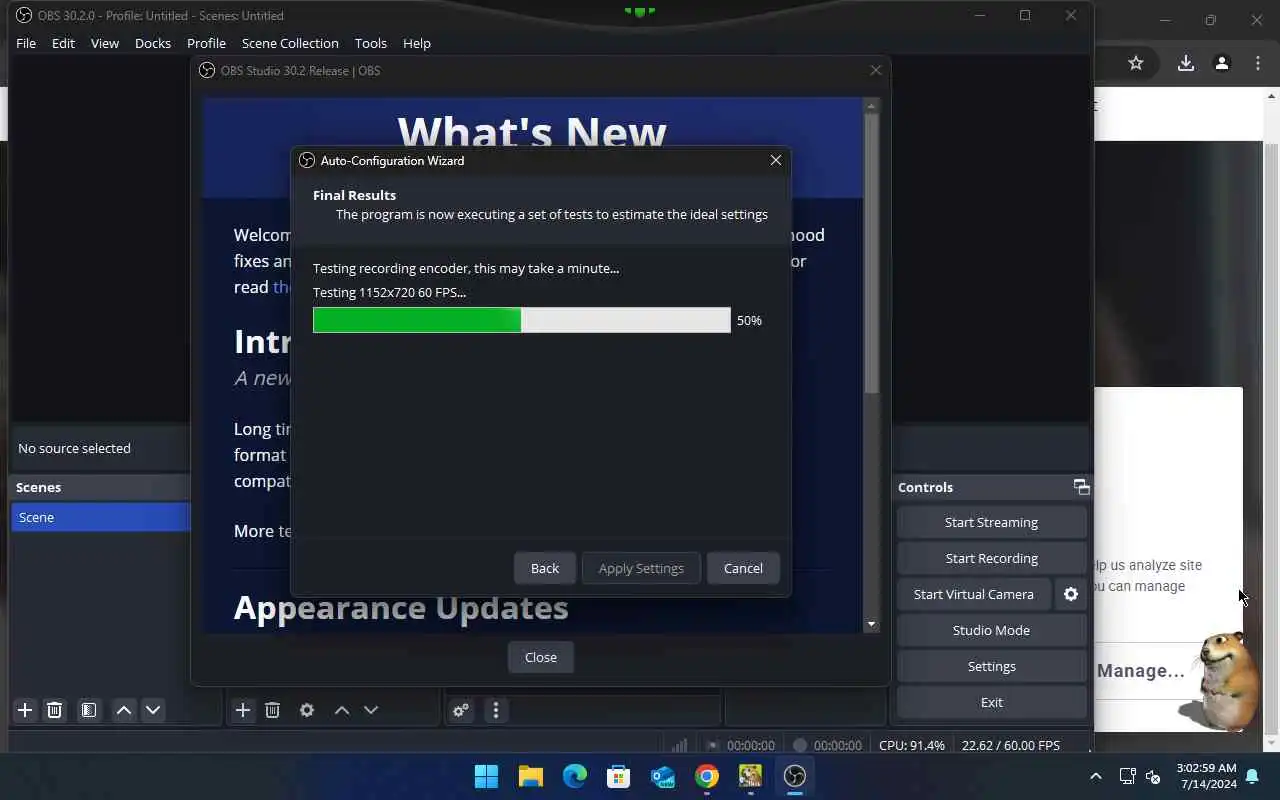The width and height of the screenshot is (1280, 800).
Task: Click Start Virtual Camera
Action: tap(974, 594)
